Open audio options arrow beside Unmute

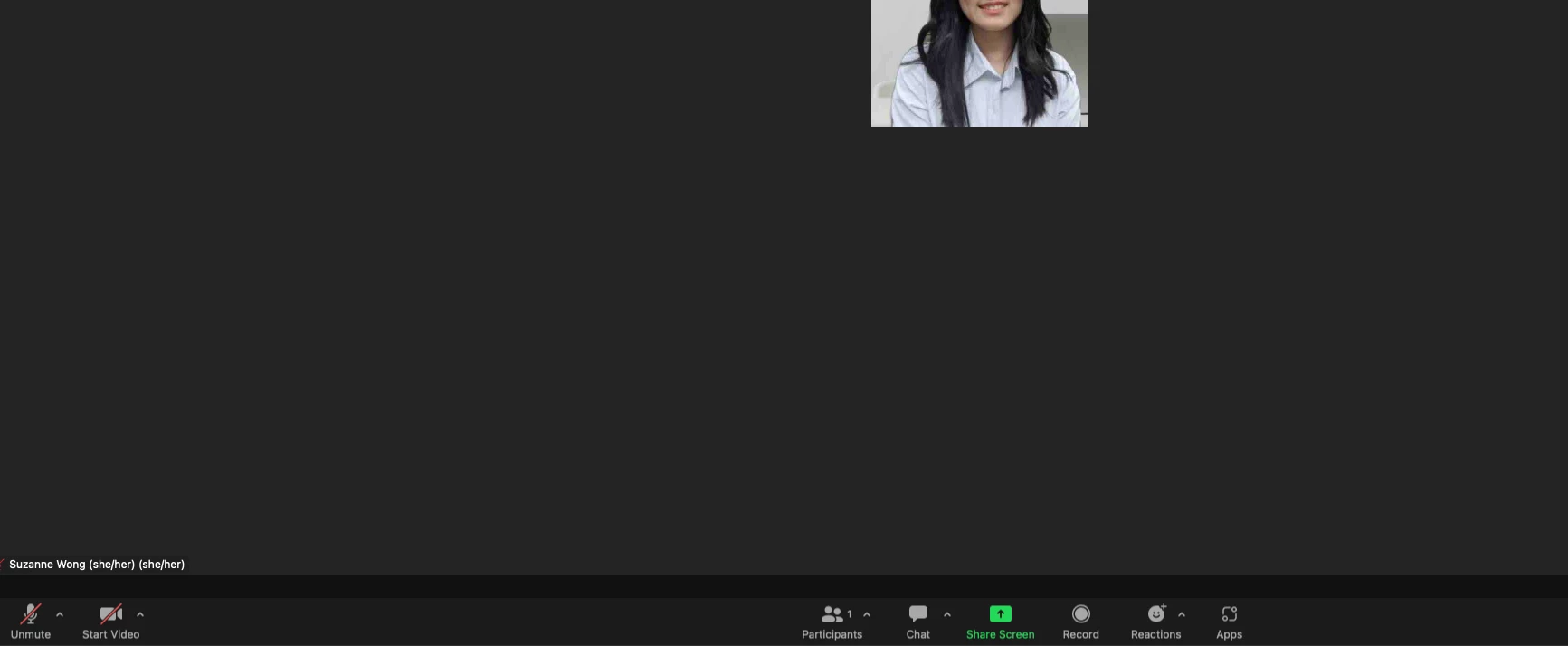(60, 614)
